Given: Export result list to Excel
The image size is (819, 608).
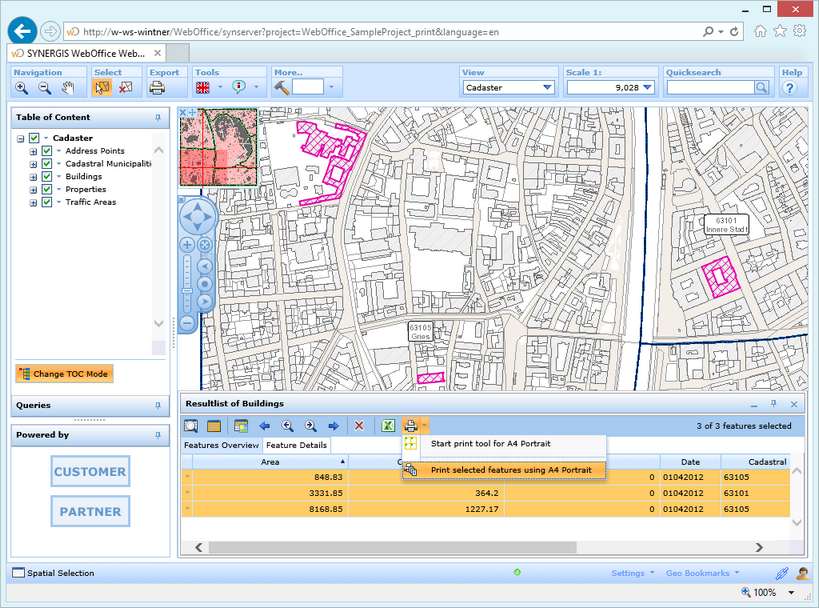Looking at the screenshot, I should tap(388, 426).
